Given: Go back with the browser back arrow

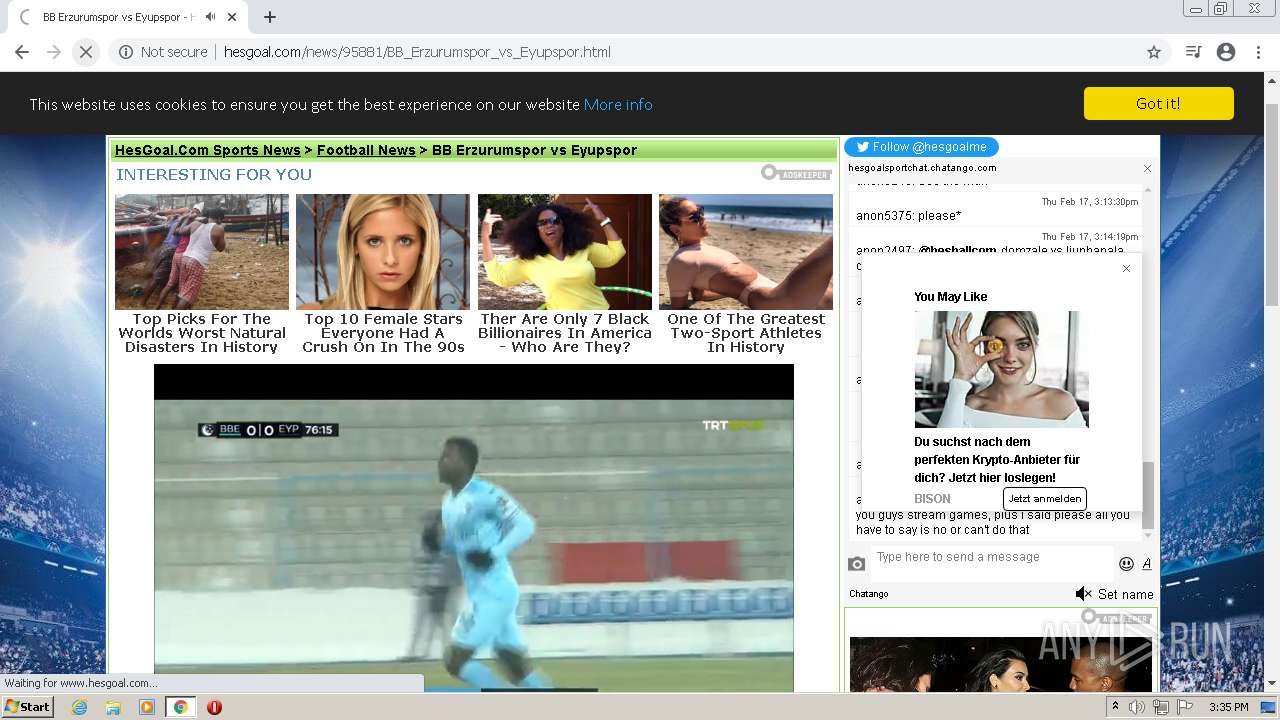Looking at the screenshot, I should (x=22, y=52).
